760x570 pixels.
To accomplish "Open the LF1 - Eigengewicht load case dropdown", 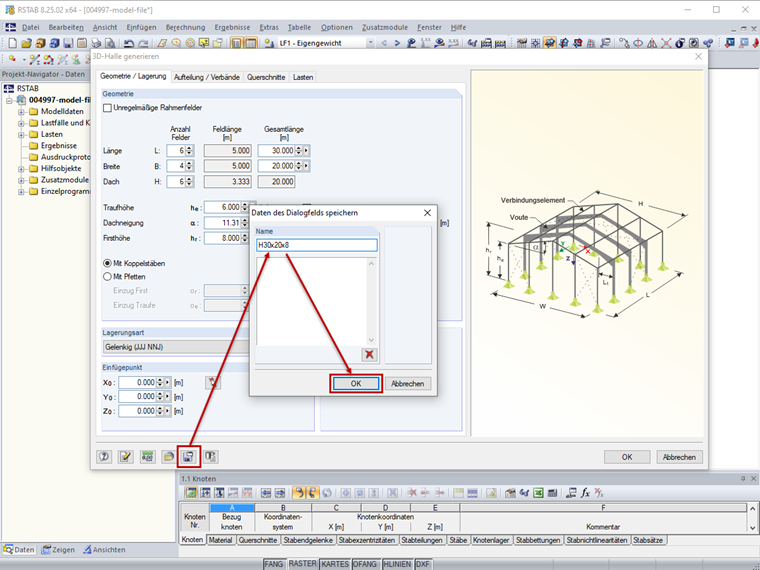I will [x=370, y=43].
